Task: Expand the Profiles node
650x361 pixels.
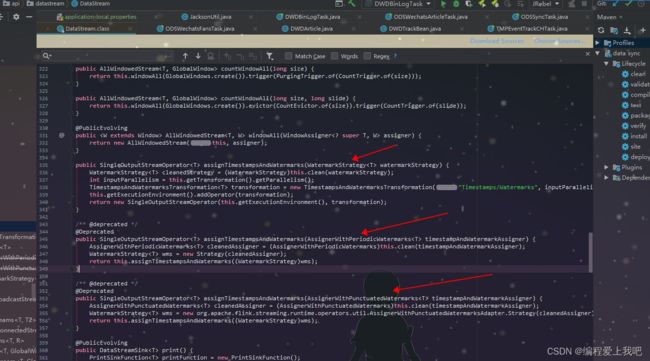Action: (597, 43)
